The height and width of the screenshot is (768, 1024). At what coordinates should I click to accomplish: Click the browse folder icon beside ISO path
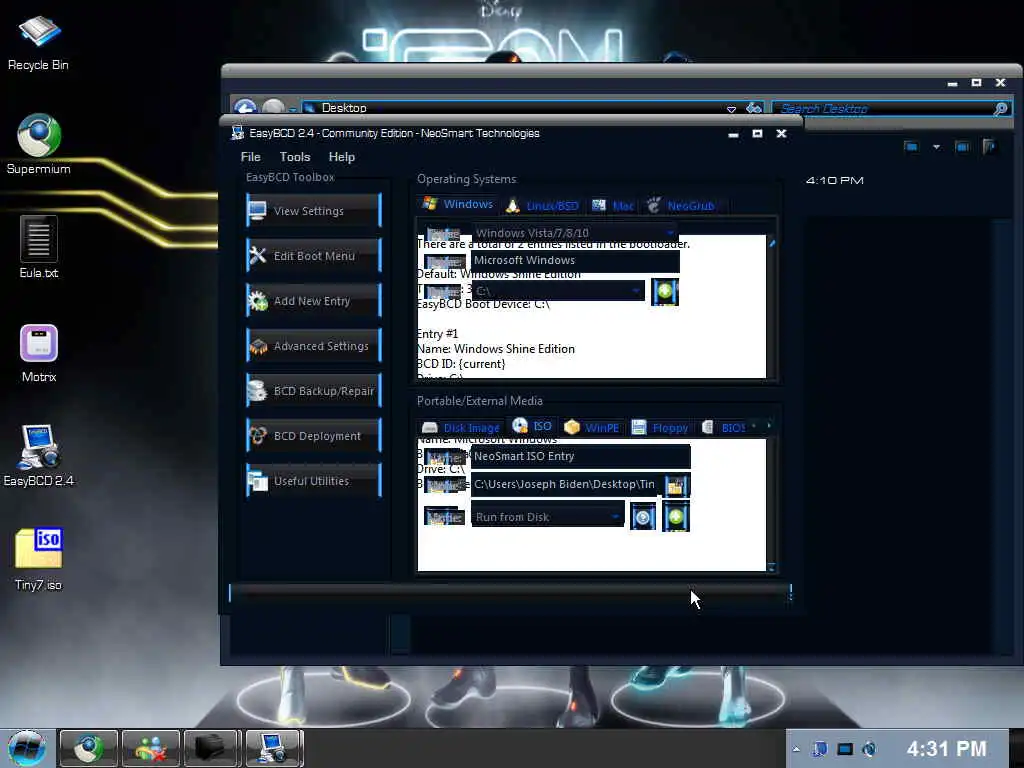coord(676,485)
